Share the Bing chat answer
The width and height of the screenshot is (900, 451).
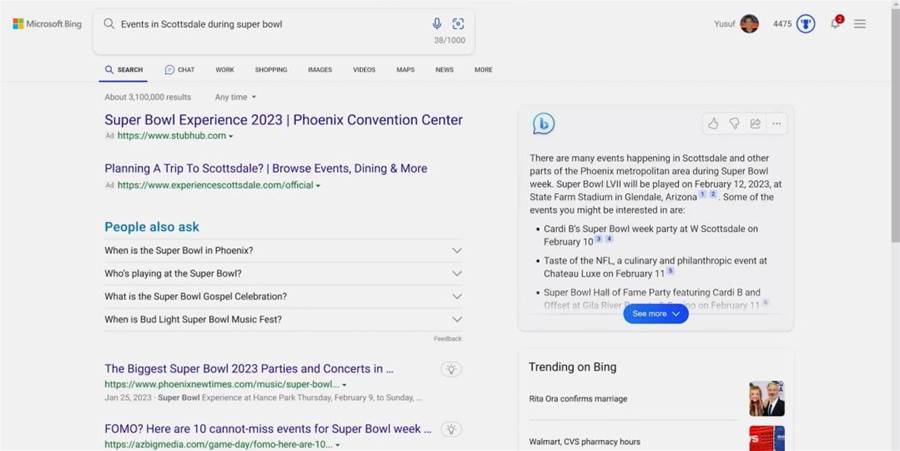click(755, 123)
